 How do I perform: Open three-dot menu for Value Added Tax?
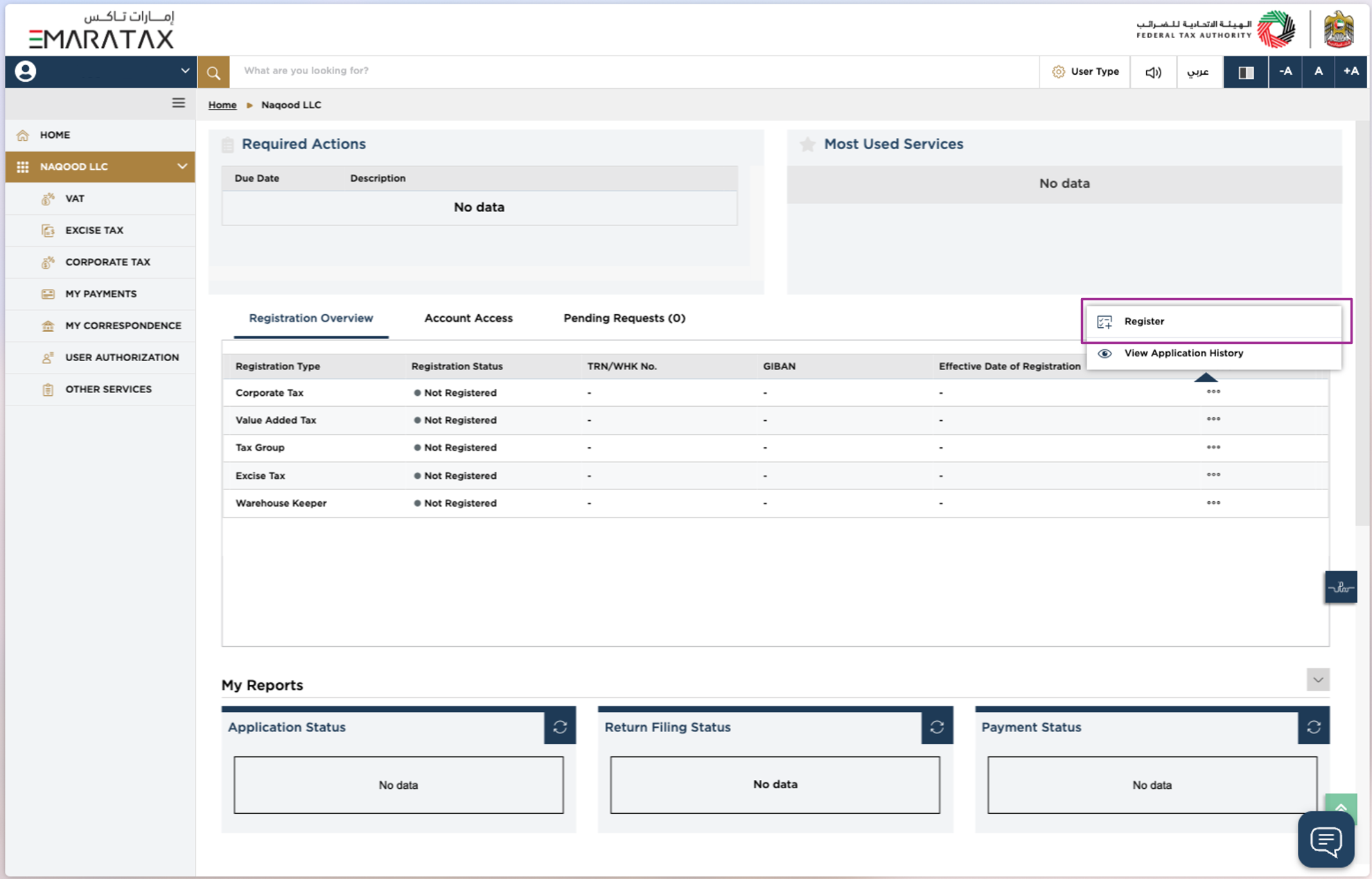coord(1213,419)
